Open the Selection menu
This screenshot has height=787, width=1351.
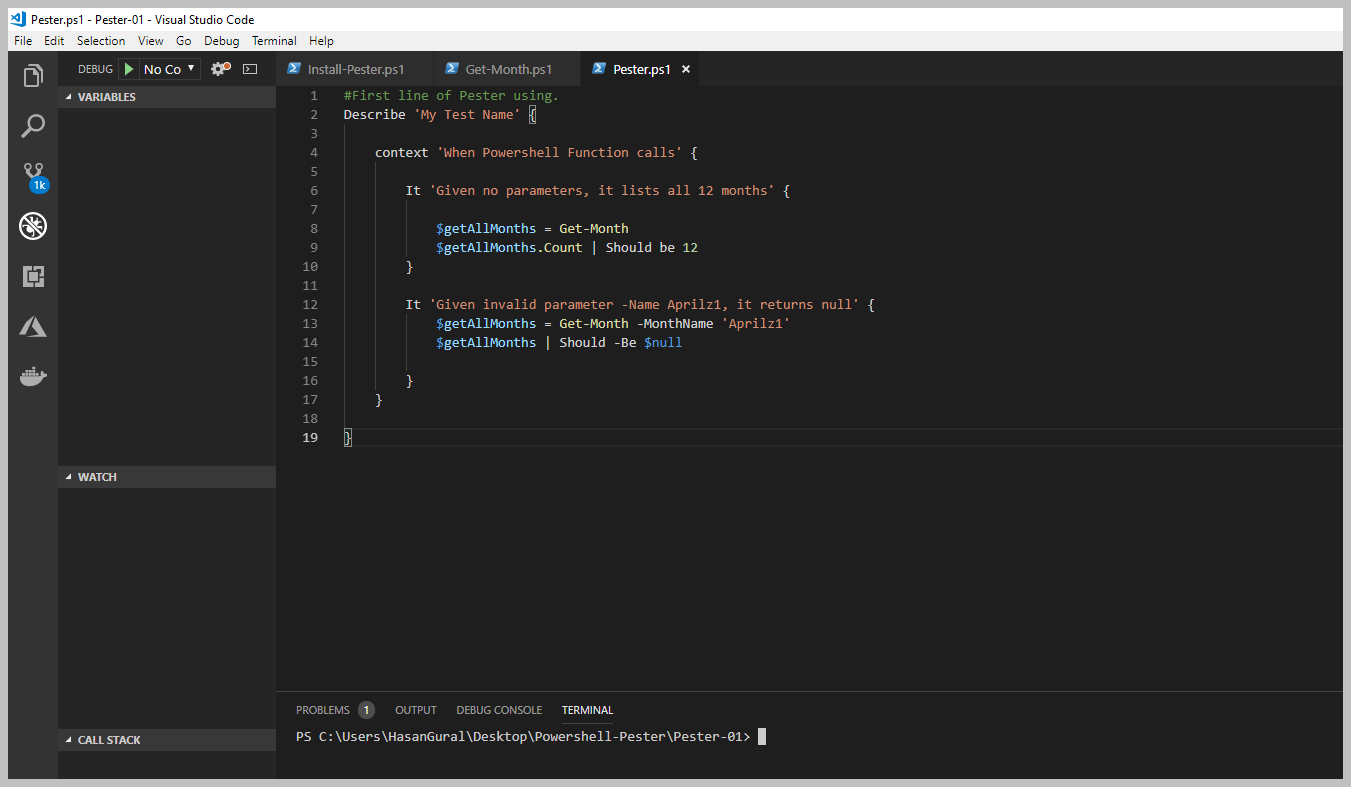pyautogui.click(x=101, y=41)
